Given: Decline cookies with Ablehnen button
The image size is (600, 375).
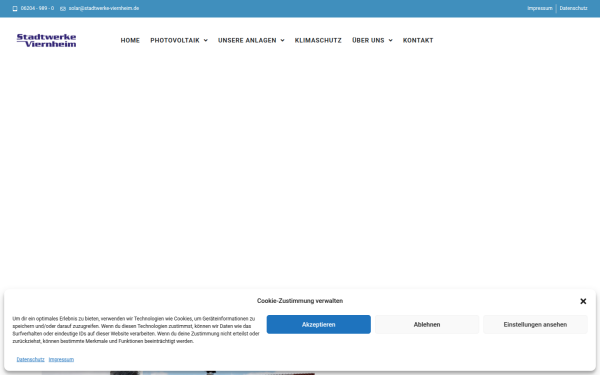Looking at the screenshot, I should [x=427, y=324].
